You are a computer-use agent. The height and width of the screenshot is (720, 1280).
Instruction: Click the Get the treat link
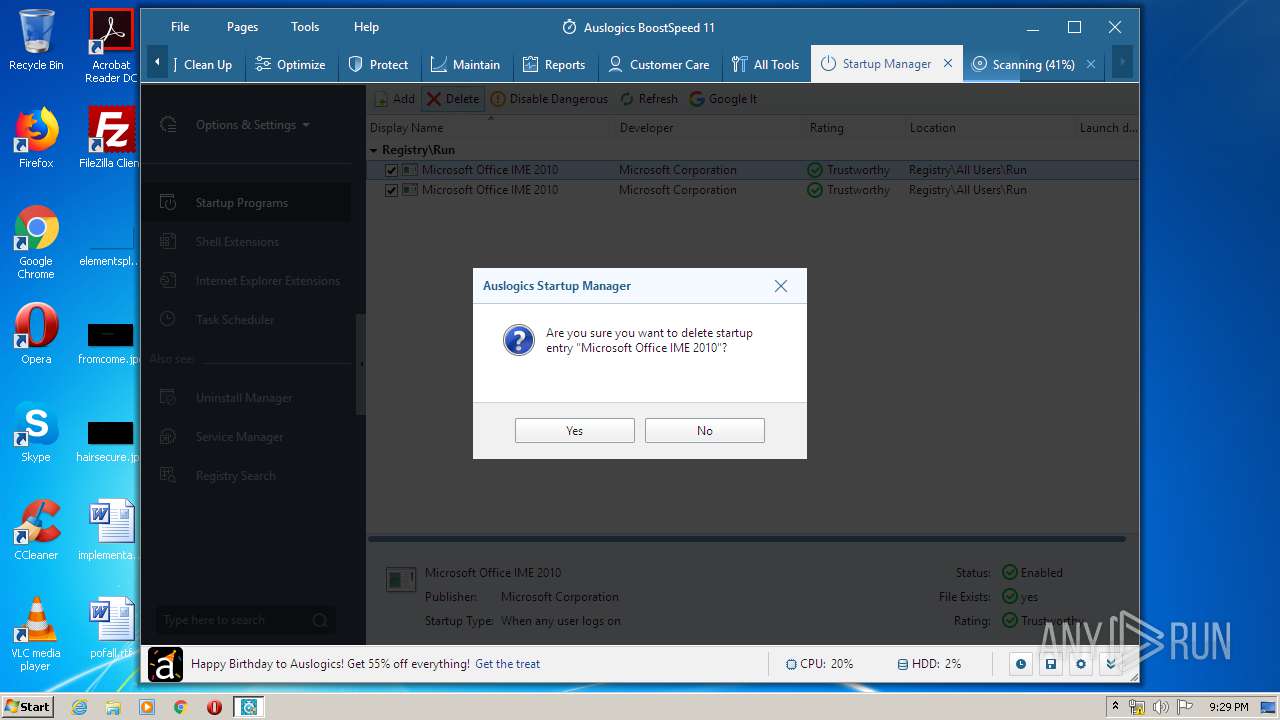tap(507, 664)
